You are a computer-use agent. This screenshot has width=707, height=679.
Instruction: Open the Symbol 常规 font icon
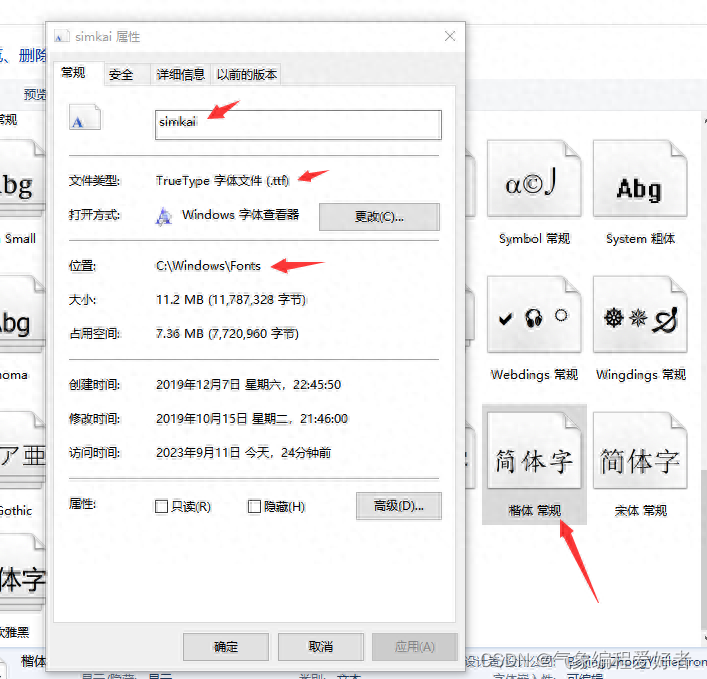point(534,179)
